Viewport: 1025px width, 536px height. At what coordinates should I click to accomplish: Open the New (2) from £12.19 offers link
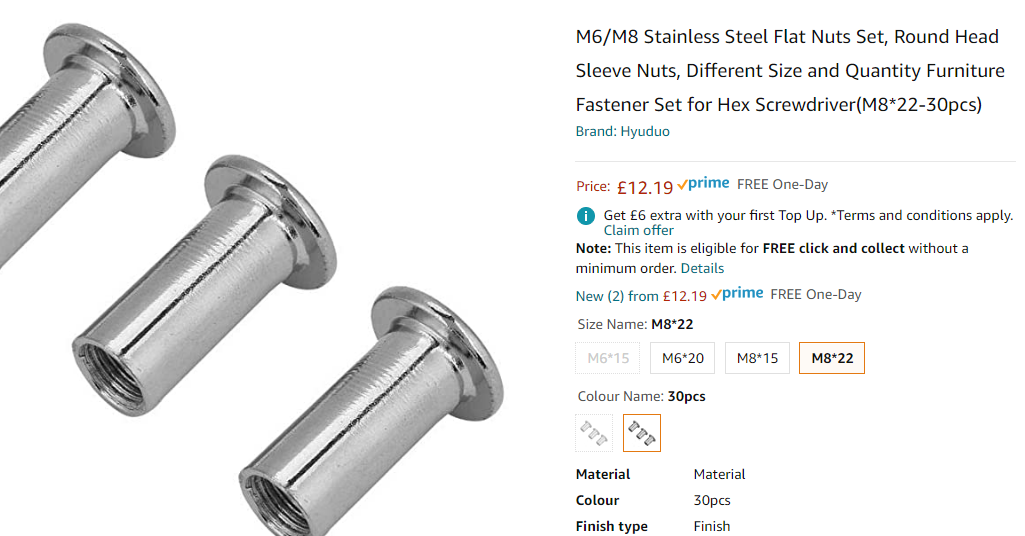pos(641,296)
